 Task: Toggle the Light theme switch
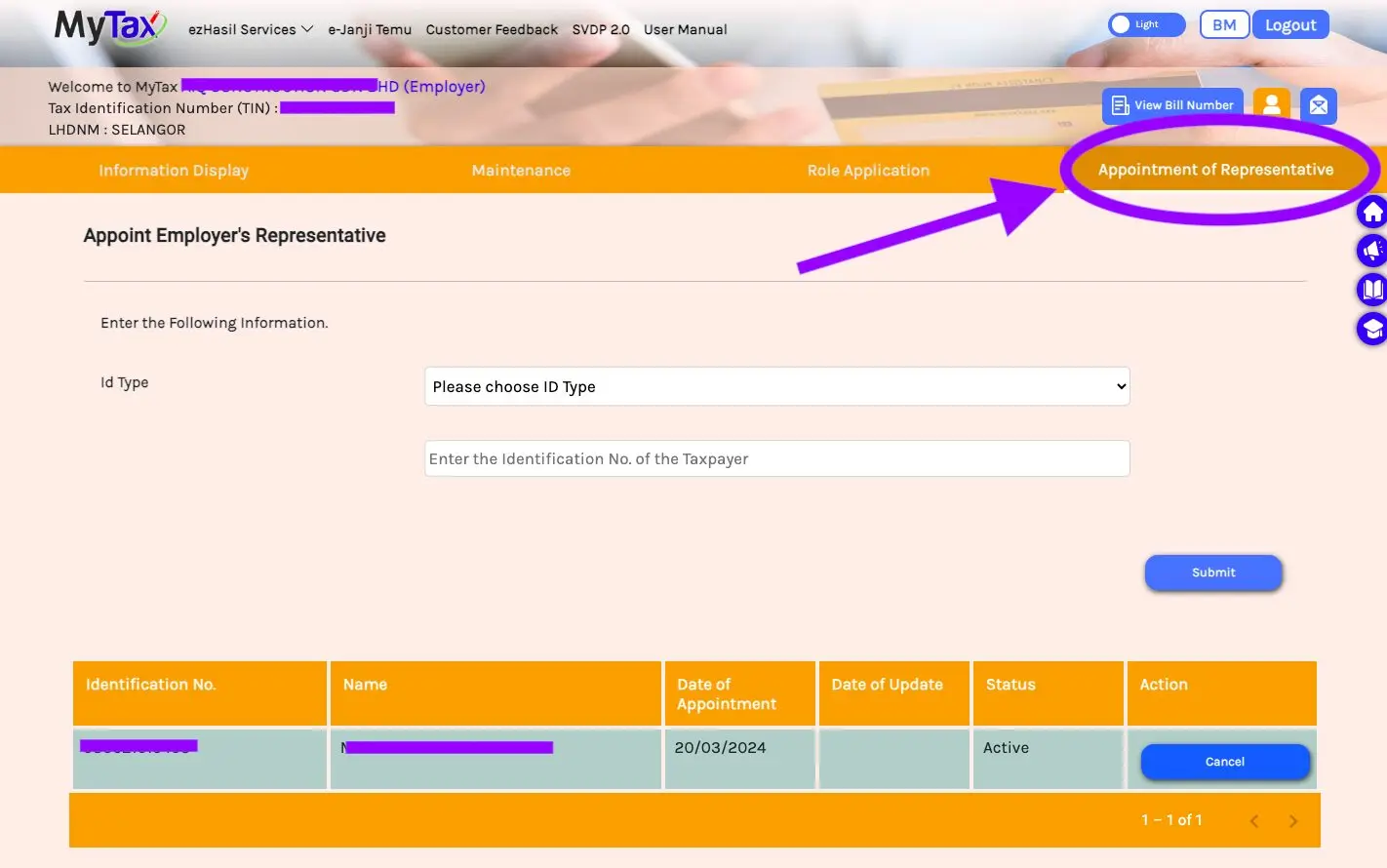1146,24
